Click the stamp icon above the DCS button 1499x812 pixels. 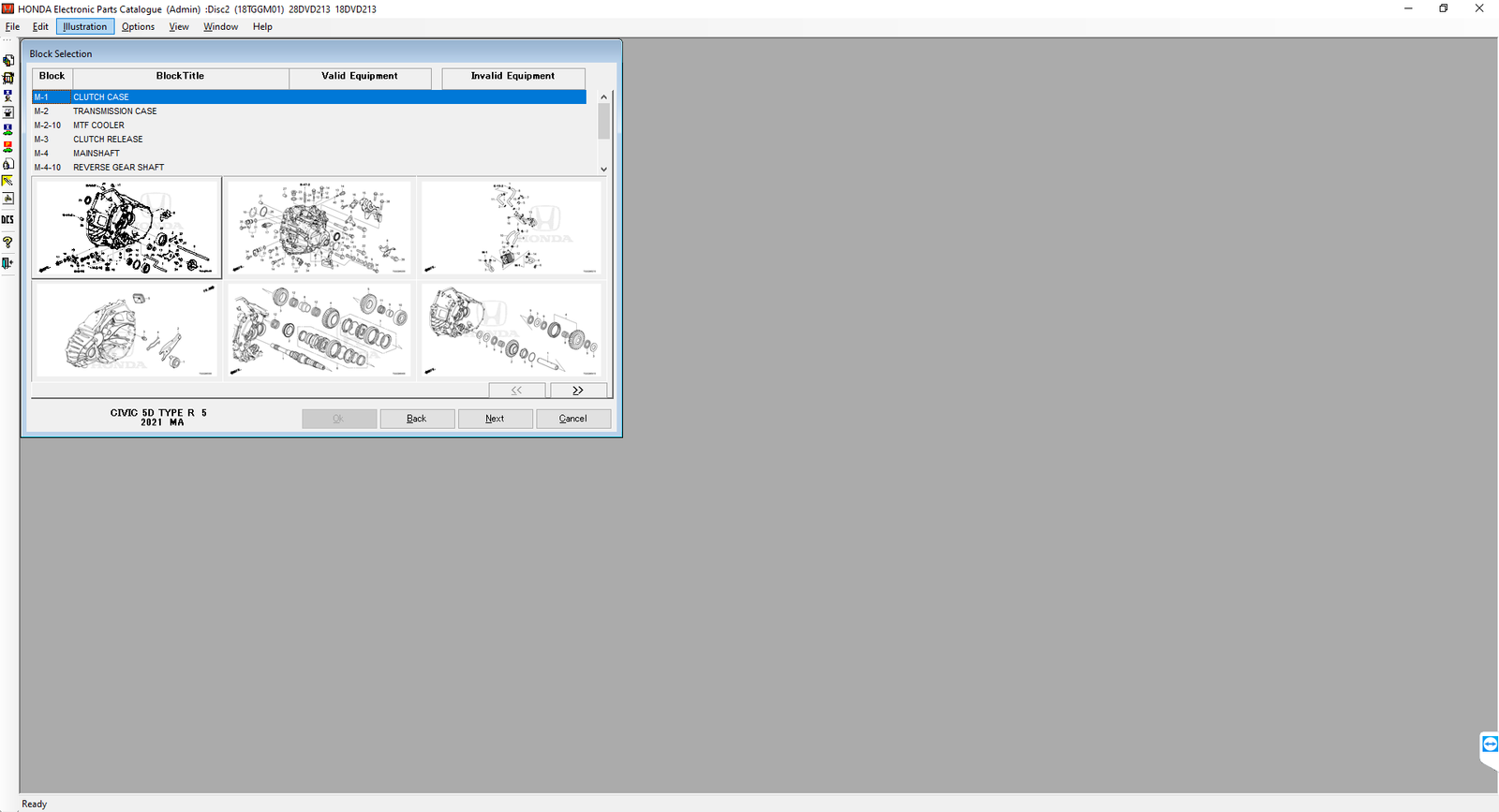[8, 199]
